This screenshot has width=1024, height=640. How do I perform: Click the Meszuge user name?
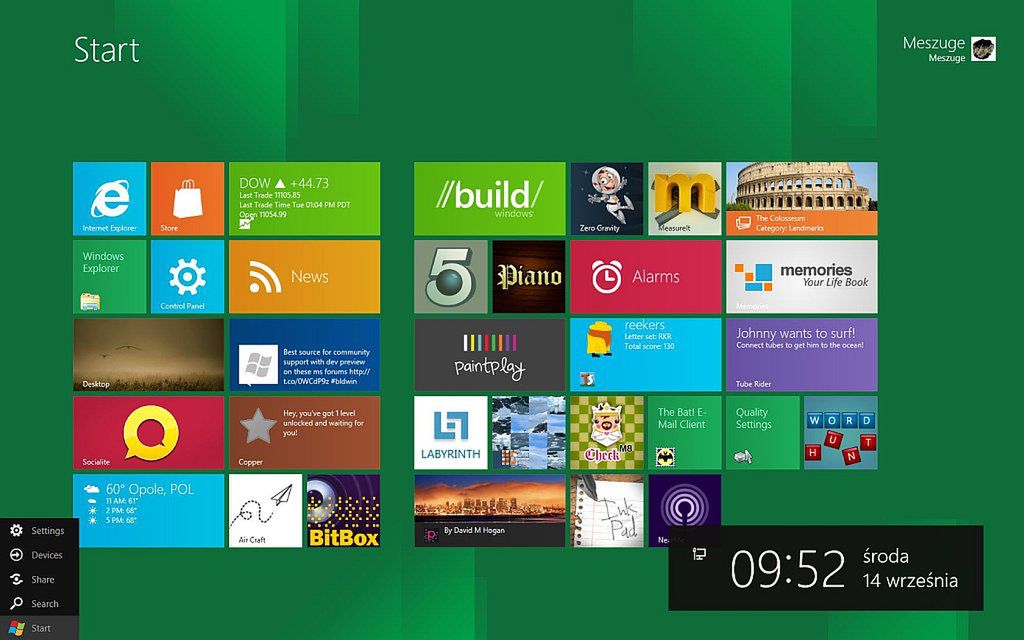coord(933,43)
